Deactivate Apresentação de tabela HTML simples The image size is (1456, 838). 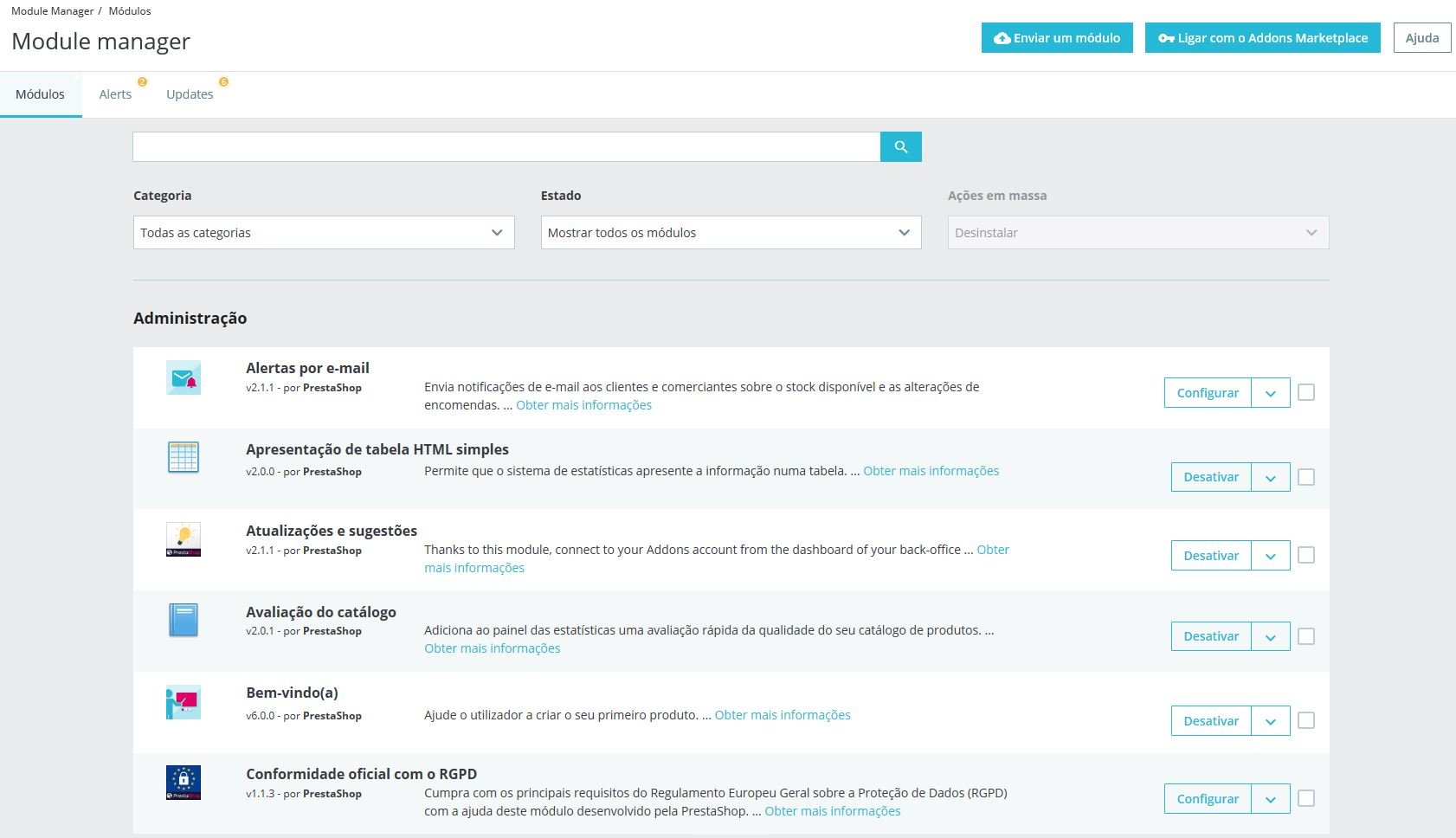tap(1211, 477)
